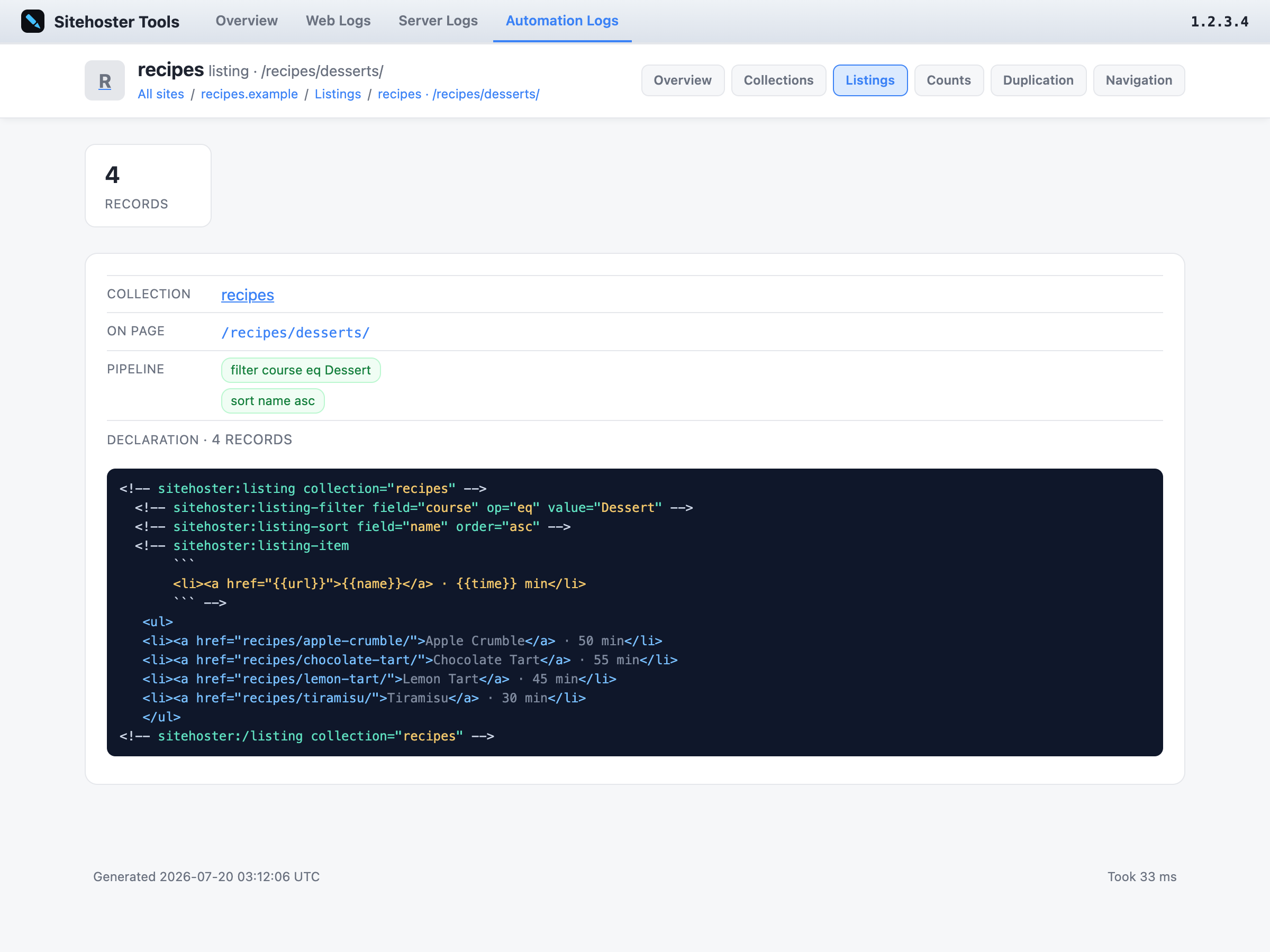Follow the All sites breadcrumb link

click(161, 94)
